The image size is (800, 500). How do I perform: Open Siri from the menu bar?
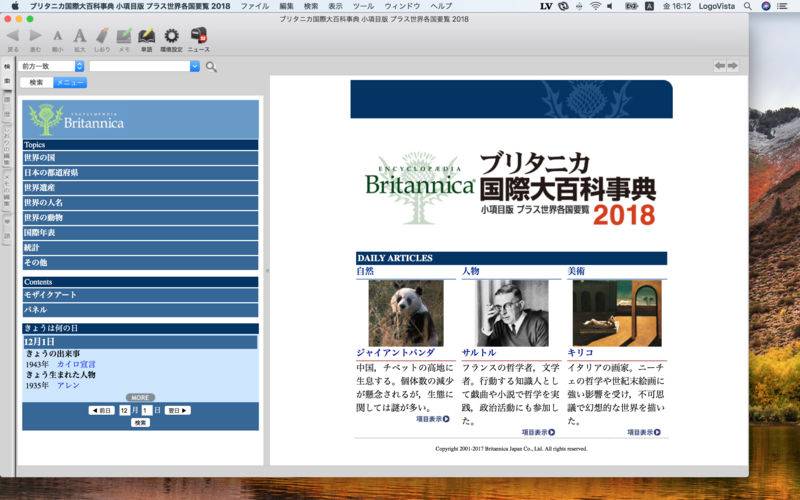tap(765, 6)
